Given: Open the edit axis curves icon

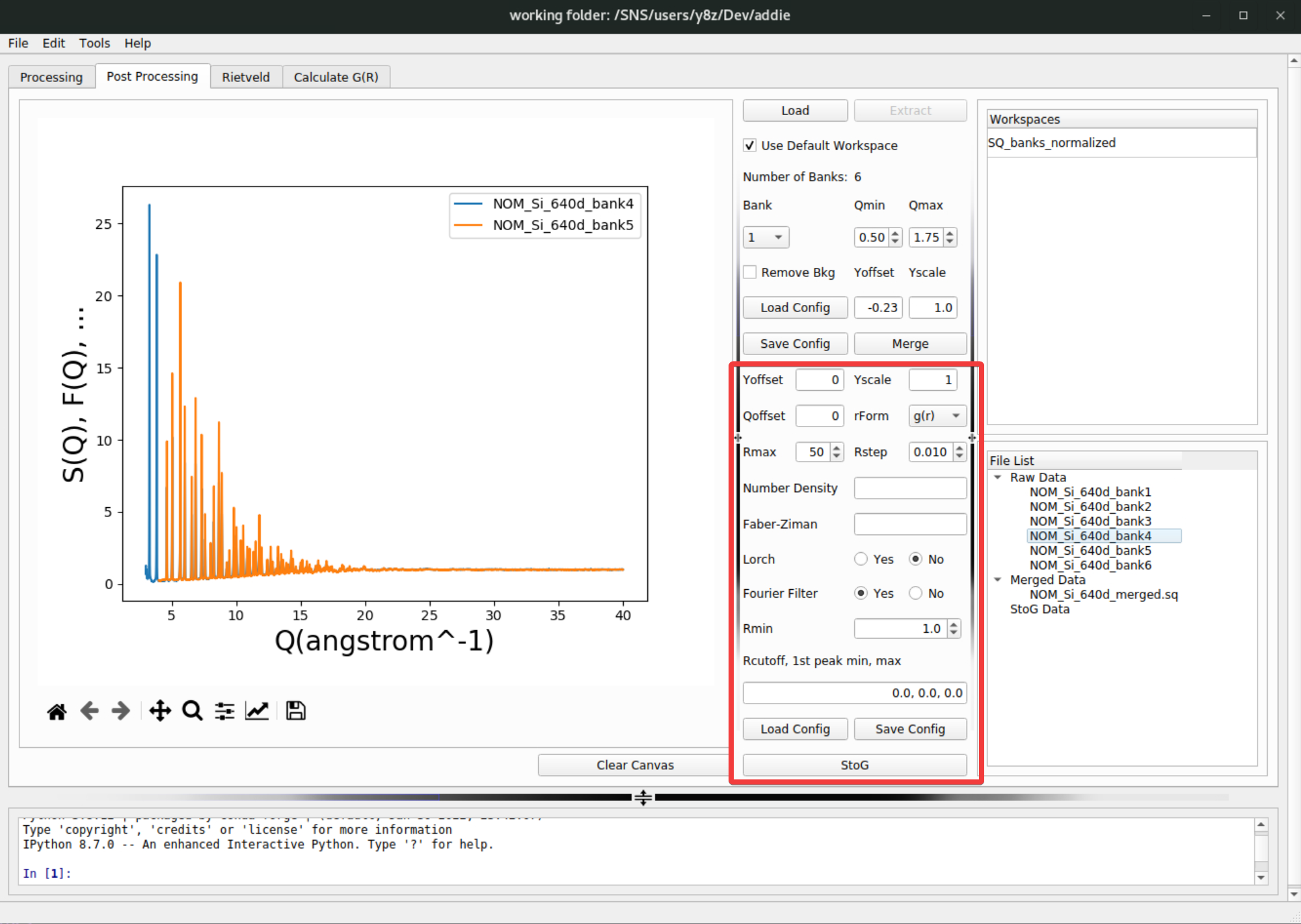Looking at the screenshot, I should (257, 711).
